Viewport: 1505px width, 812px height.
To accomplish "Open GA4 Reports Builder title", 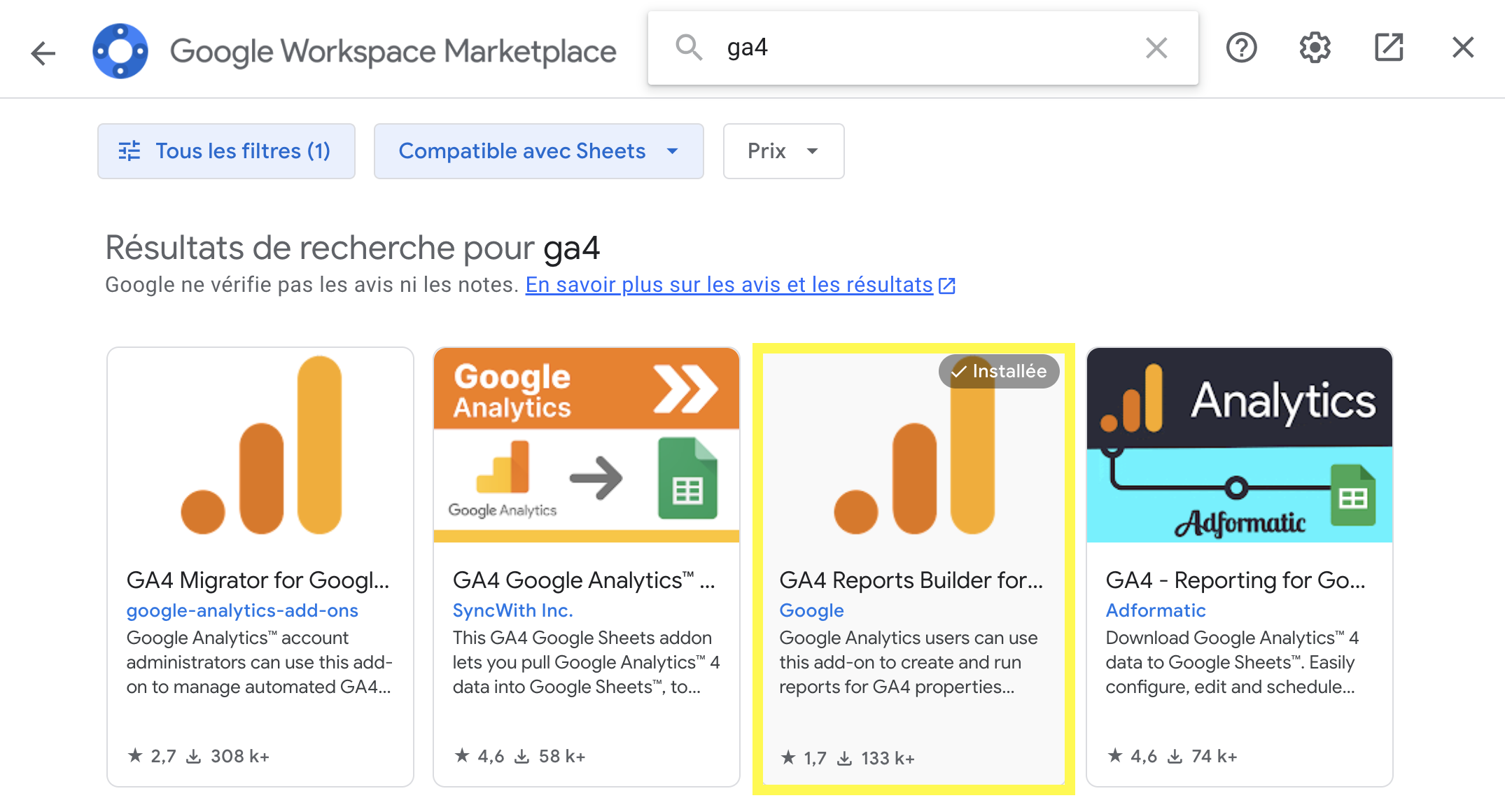I will click(911, 580).
